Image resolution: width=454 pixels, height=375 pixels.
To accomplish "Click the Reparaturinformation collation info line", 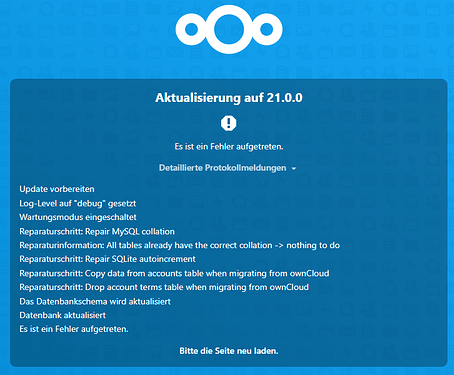I will click(180, 245).
